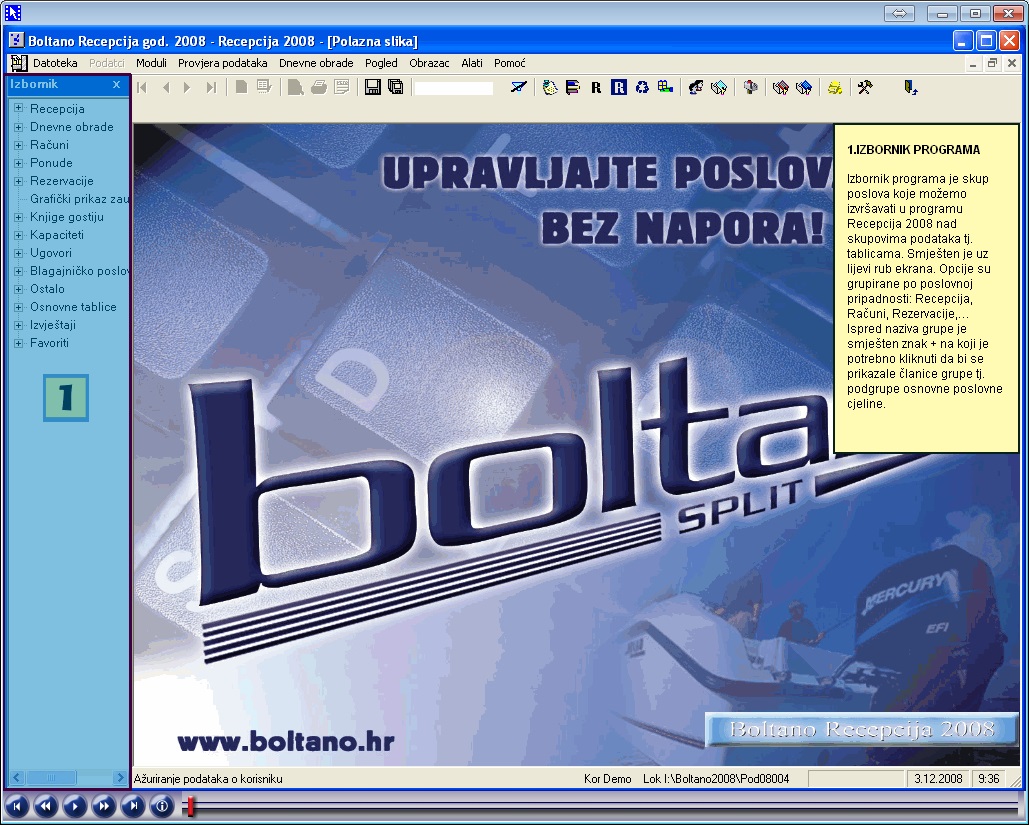Skip to end of tutorial playback
The height and width of the screenshot is (825, 1029).
tap(133, 806)
